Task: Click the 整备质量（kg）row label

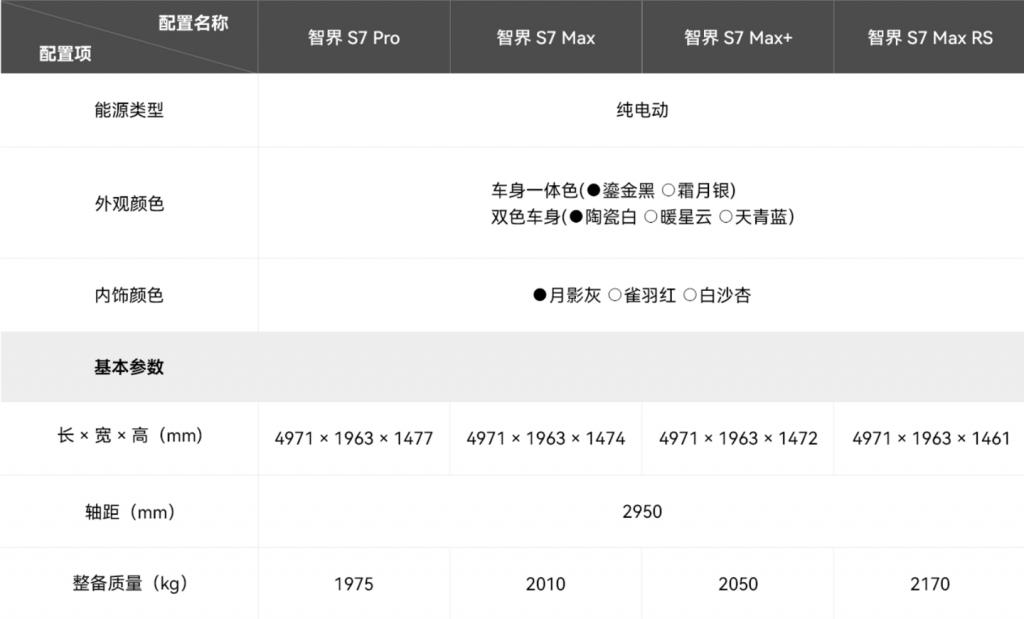Action: click(129, 584)
